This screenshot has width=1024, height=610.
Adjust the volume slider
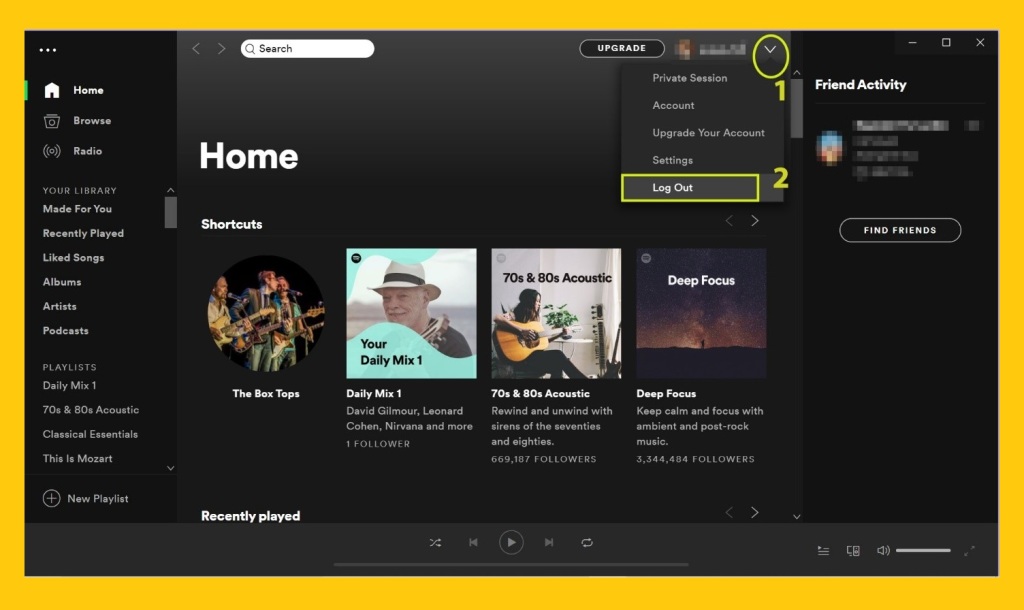(x=923, y=551)
